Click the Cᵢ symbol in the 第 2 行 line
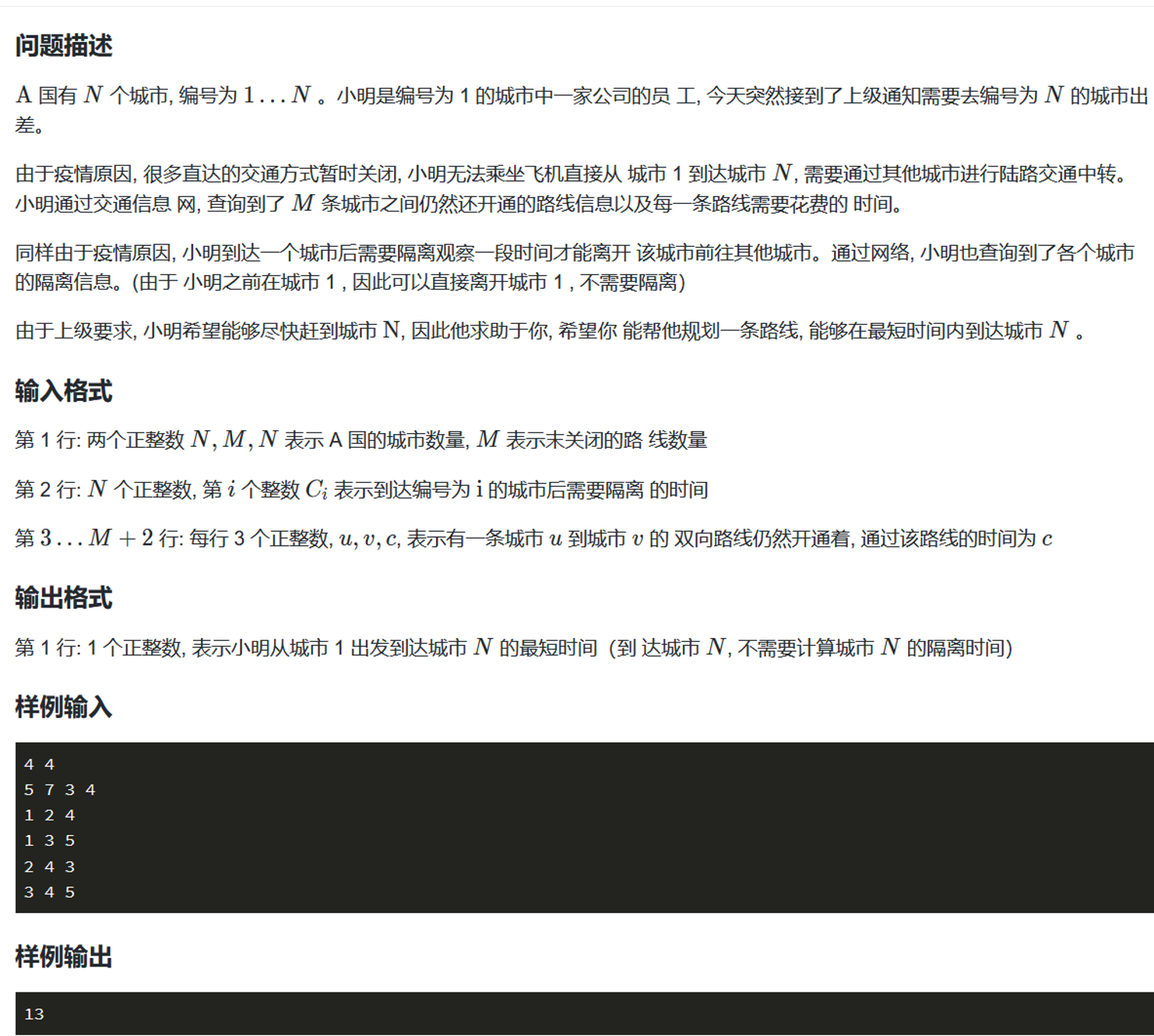This screenshot has height=1036, width=1154. click(x=316, y=490)
